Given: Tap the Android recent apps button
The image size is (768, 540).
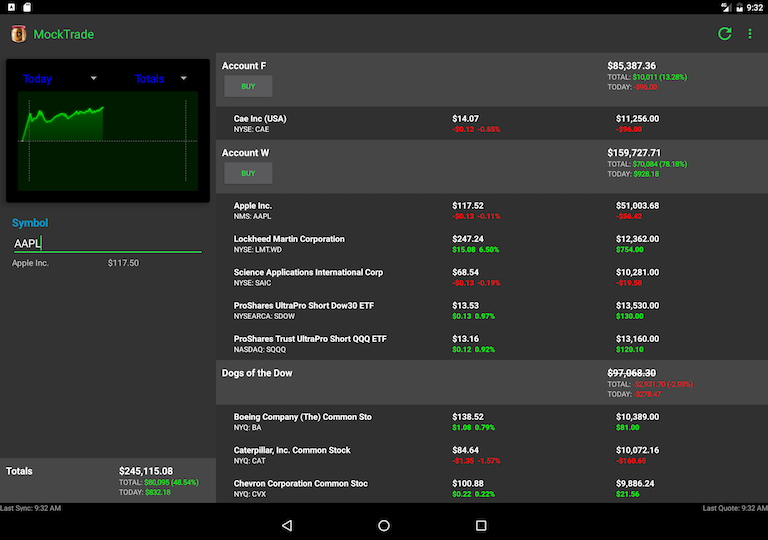Looking at the screenshot, I should click(x=481, y=525).
